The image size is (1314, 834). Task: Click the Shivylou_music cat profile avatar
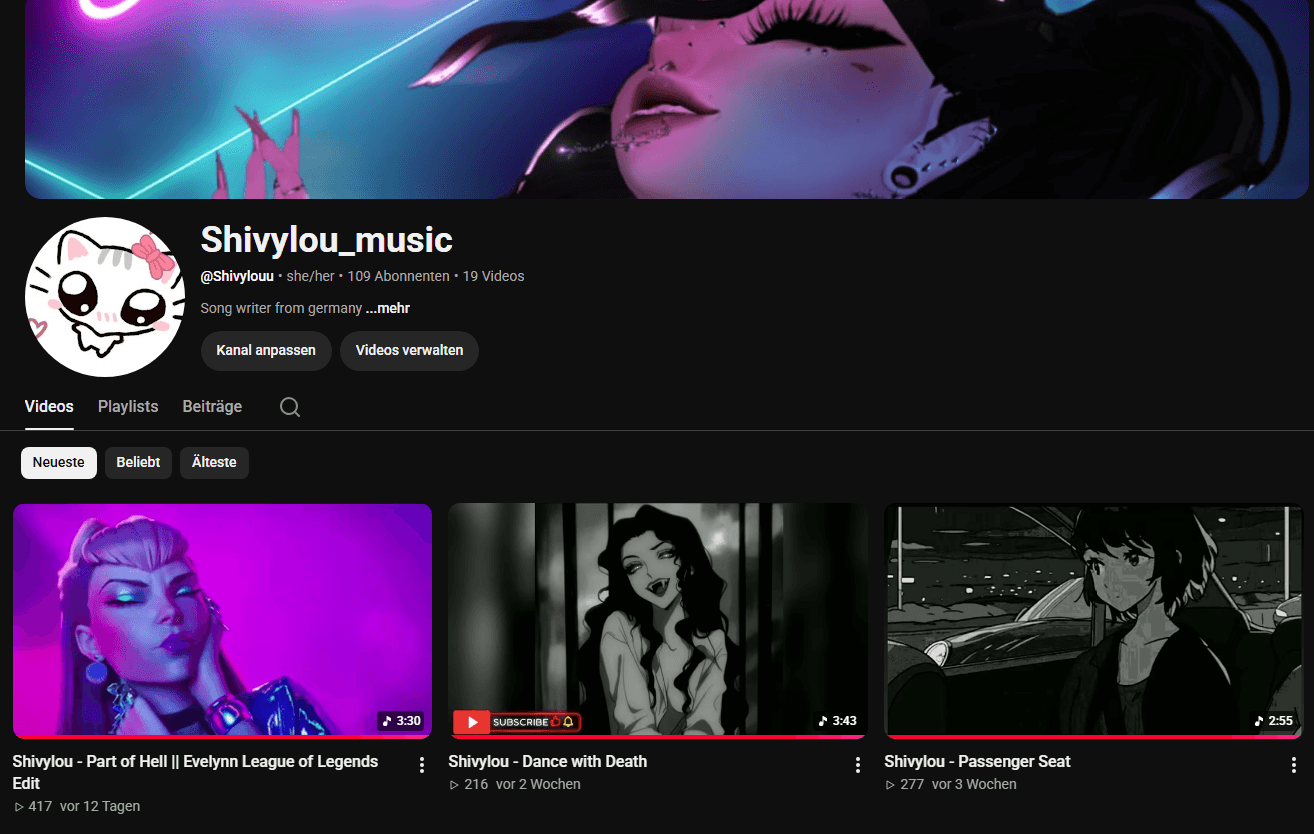click(105, 297)
